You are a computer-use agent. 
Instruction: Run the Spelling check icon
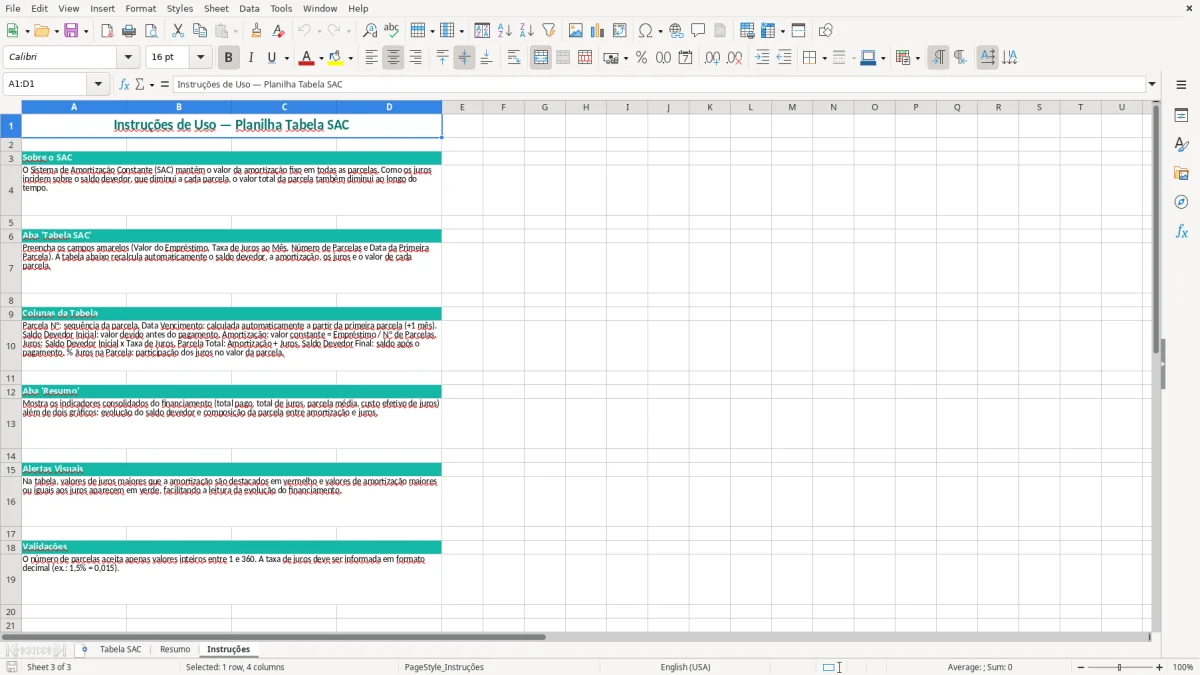(x=392, y=31)
